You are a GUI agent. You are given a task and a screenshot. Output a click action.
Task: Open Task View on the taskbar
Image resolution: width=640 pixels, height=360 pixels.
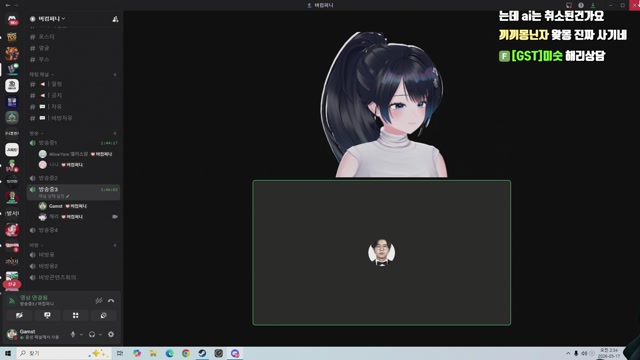(x=120, y=353)
